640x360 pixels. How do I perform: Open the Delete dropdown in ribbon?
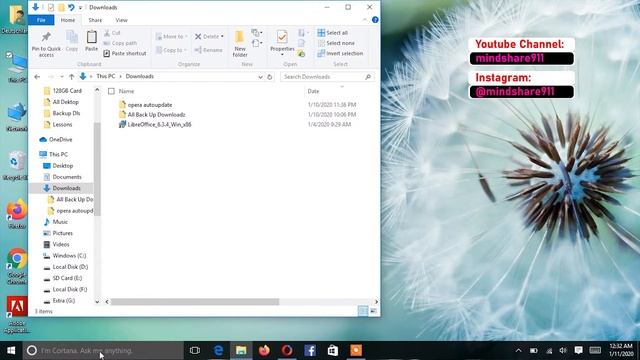209,36
